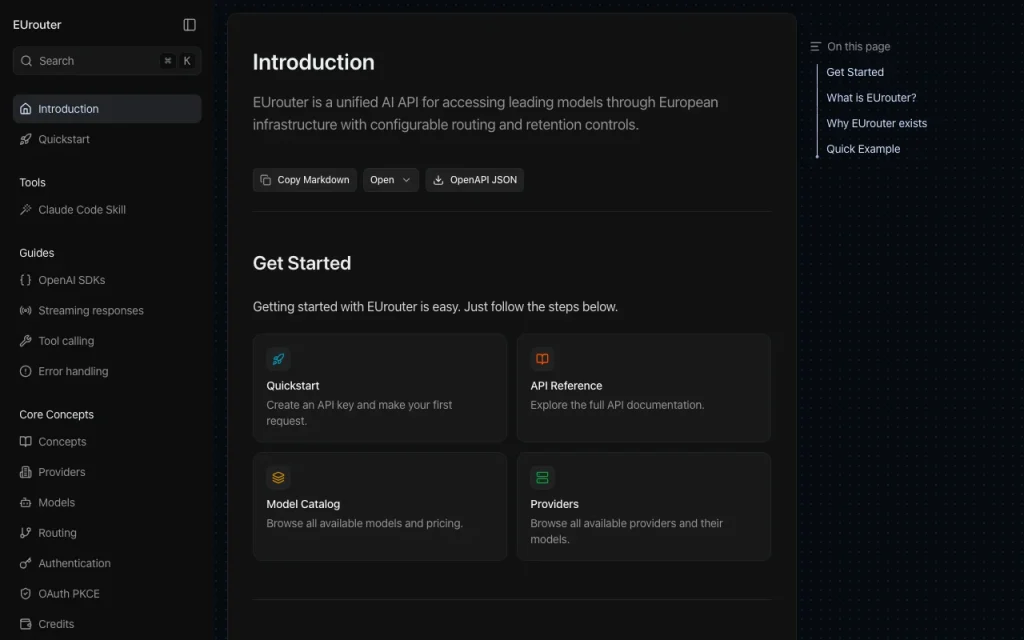The width and height of the screenshot is (1024, 640).
Task: Click the yellow layers icon in Model Catalog card
Action: [278, 477]
